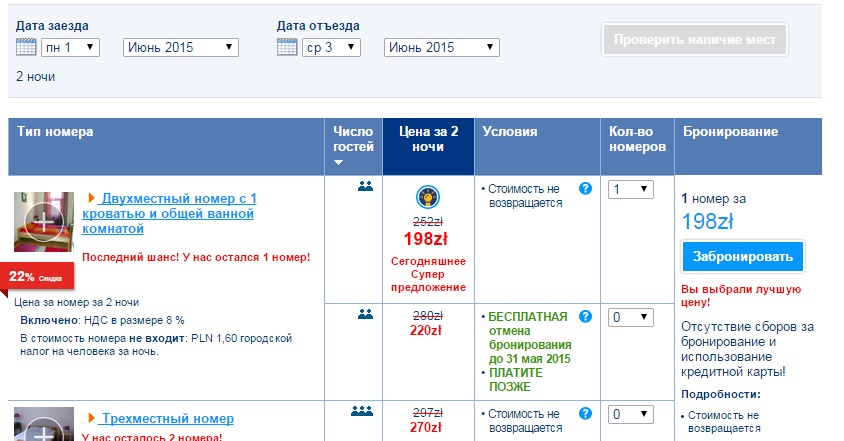This screenshot has height=441, width=844.
Task: Open room quantity dropdown for the 220zł offer
Action: tap(631, 317)
